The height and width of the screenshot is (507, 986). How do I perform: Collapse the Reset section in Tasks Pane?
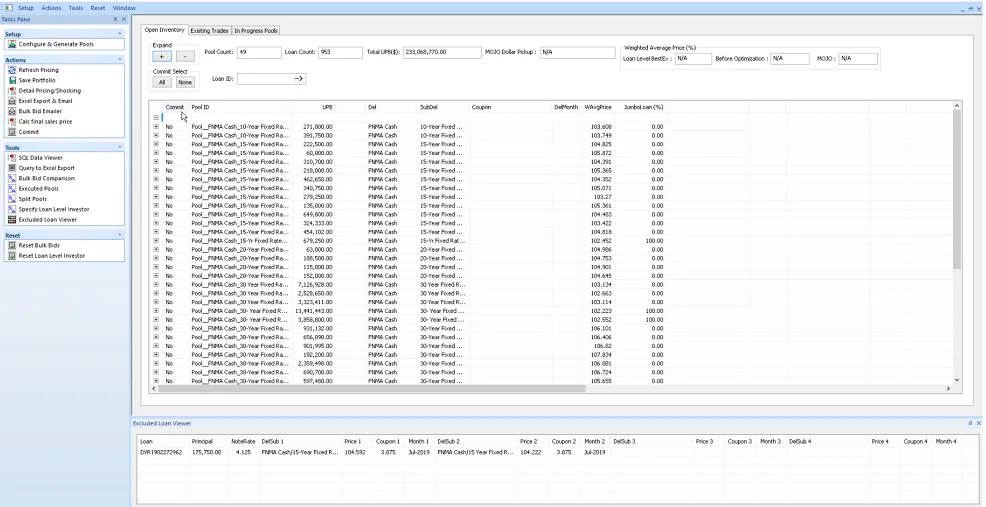[119, 235]
